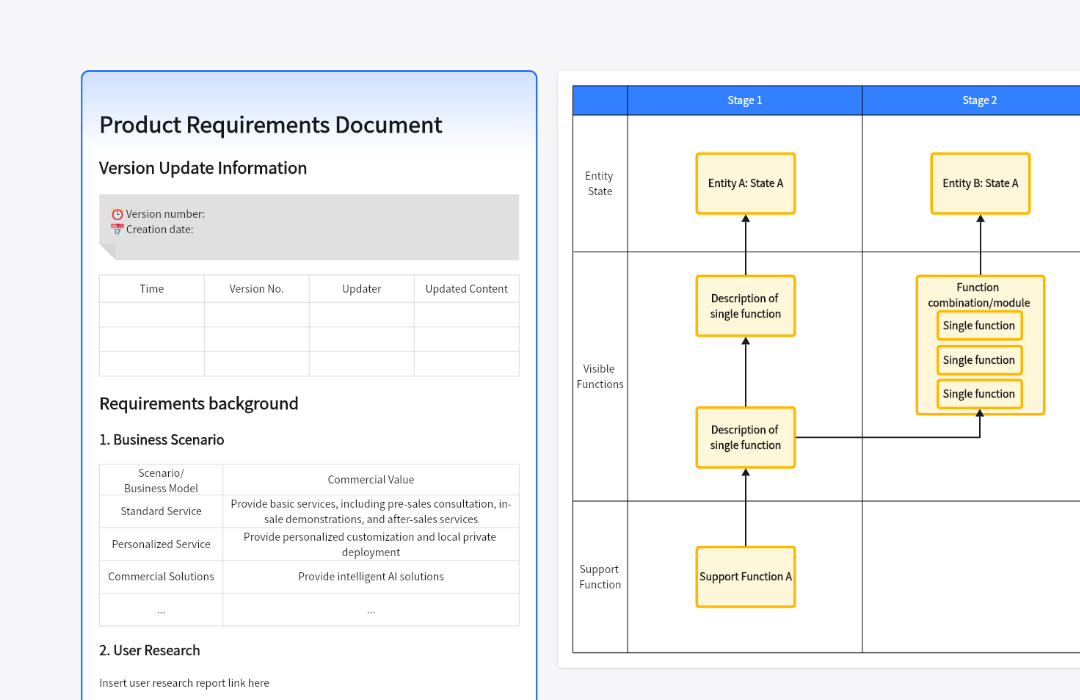
Task: Select the Time column header cell
Action: [x=152, y=289]
